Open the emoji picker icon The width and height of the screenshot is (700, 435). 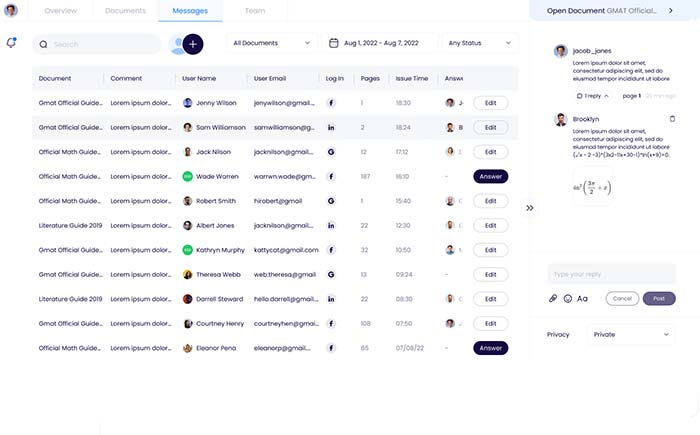point(568,298)
